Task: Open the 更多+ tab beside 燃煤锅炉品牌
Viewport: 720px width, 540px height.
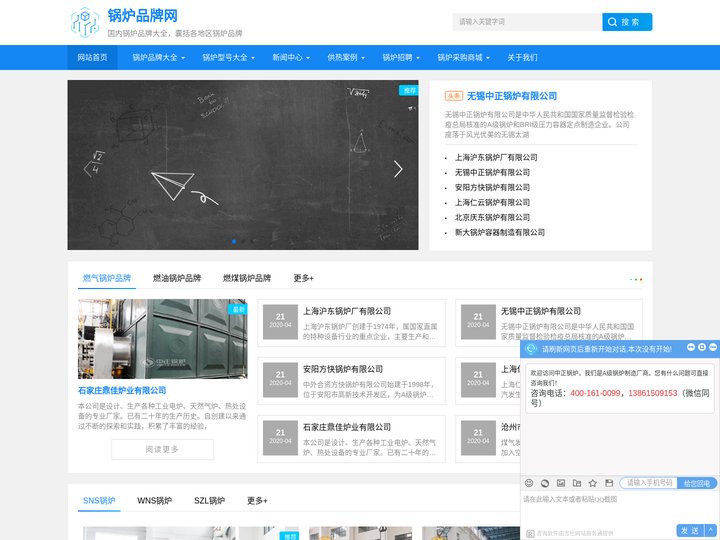Action: (304, 278)
